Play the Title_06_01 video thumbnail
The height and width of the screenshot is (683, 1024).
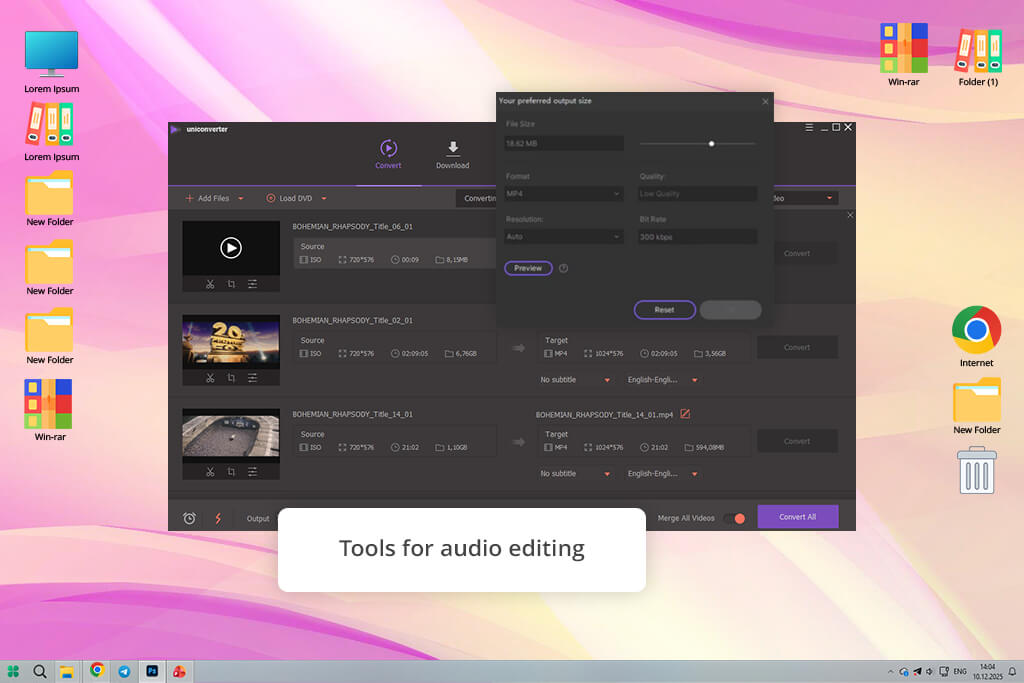[x=231, y=247]
